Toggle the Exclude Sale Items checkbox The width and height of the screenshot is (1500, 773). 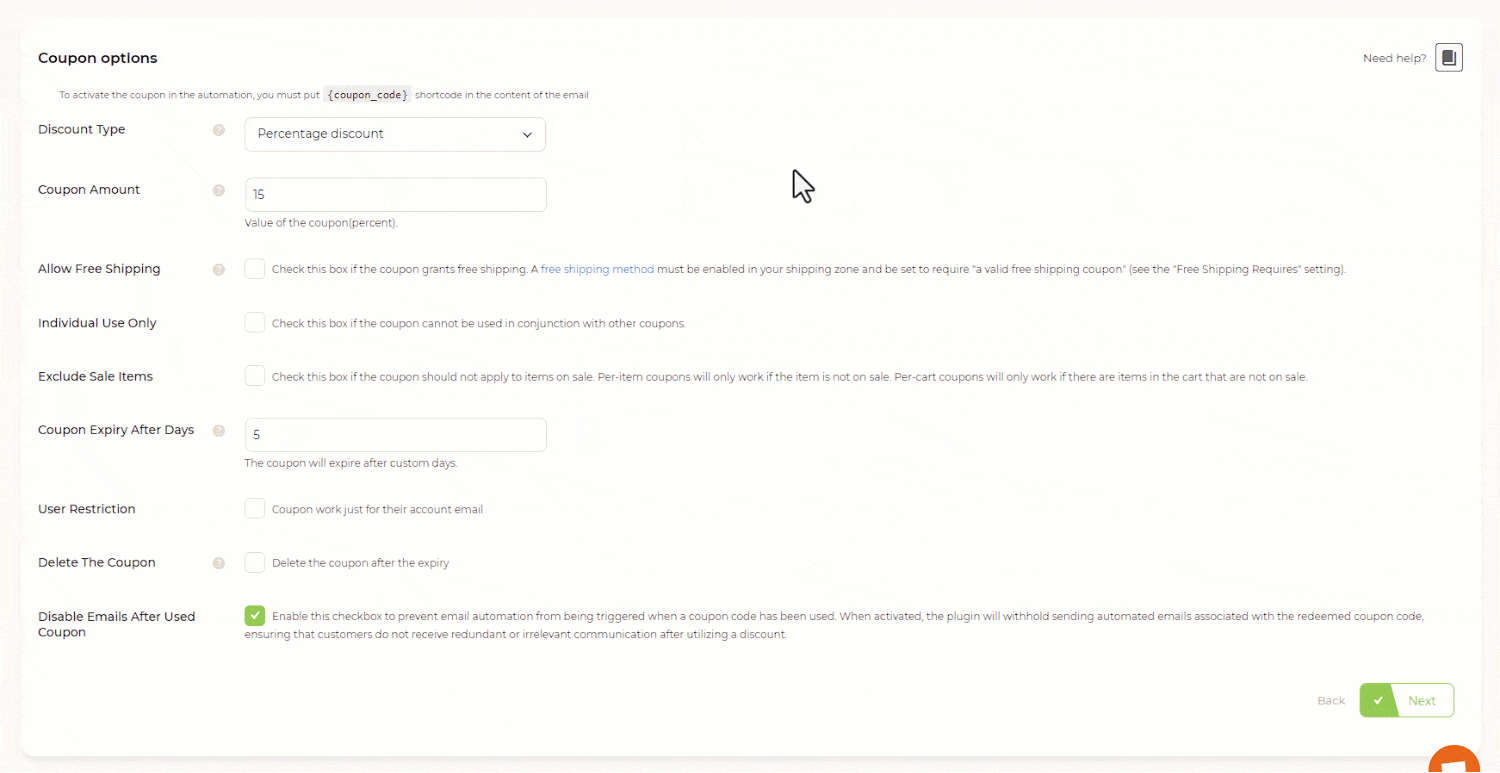click(255, 376)
